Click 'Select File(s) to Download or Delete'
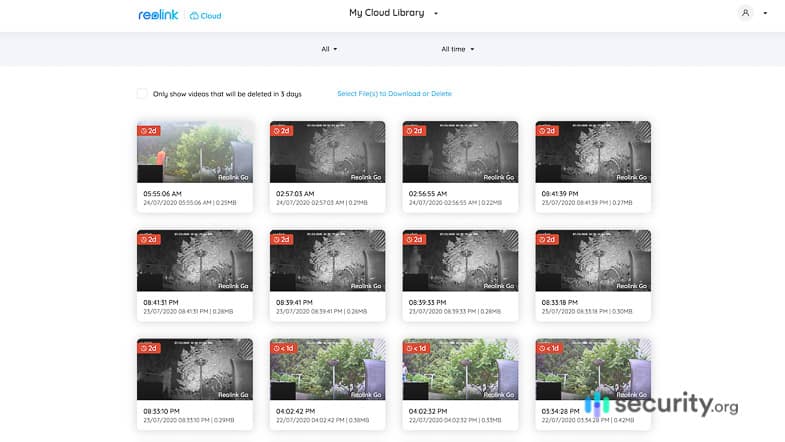The width and height of the screenshot is (785, 442). click(x=394, y=94)
